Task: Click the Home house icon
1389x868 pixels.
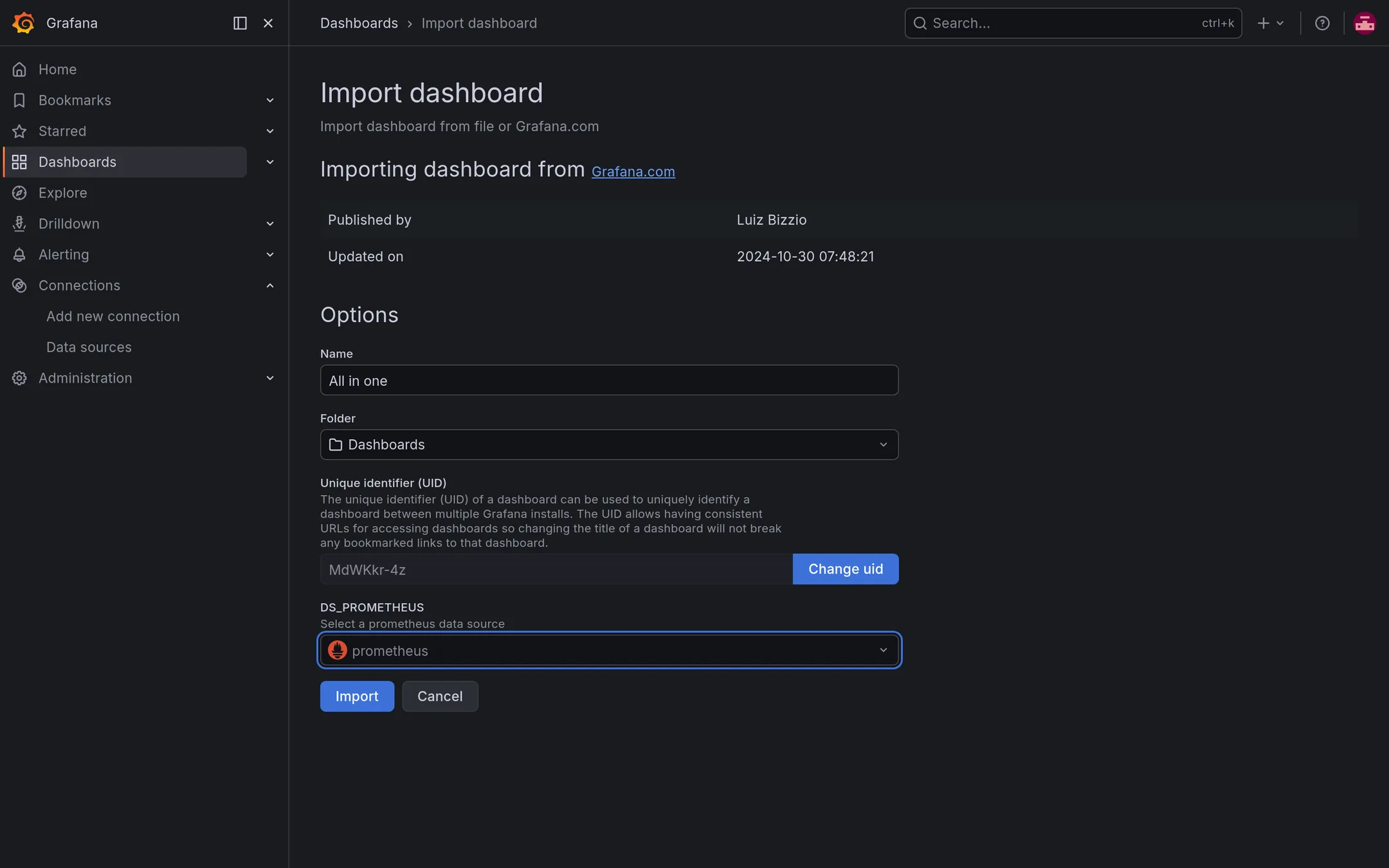Action: point(19,69)
